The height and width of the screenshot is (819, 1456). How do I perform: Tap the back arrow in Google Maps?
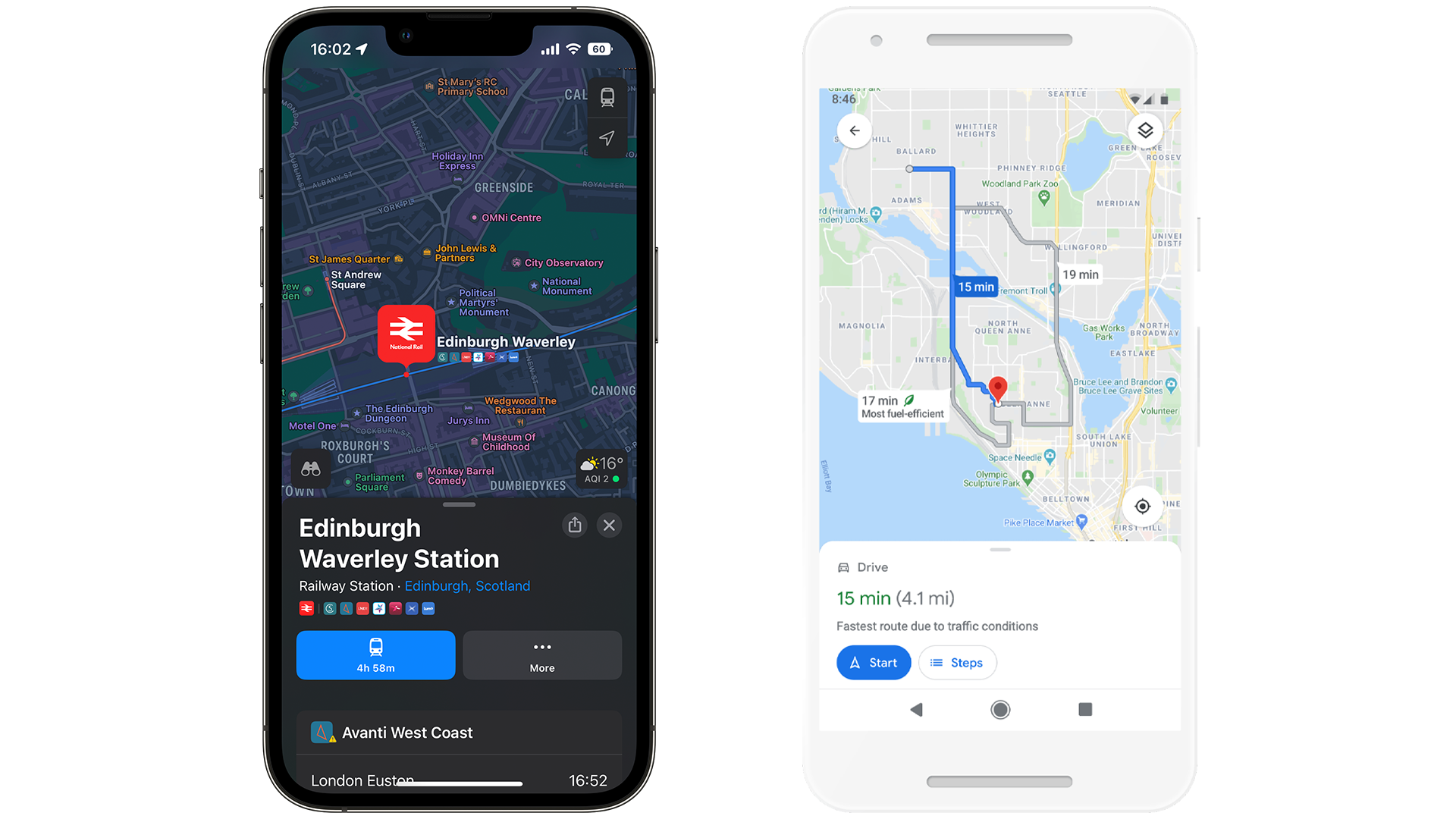pos(854,131)
